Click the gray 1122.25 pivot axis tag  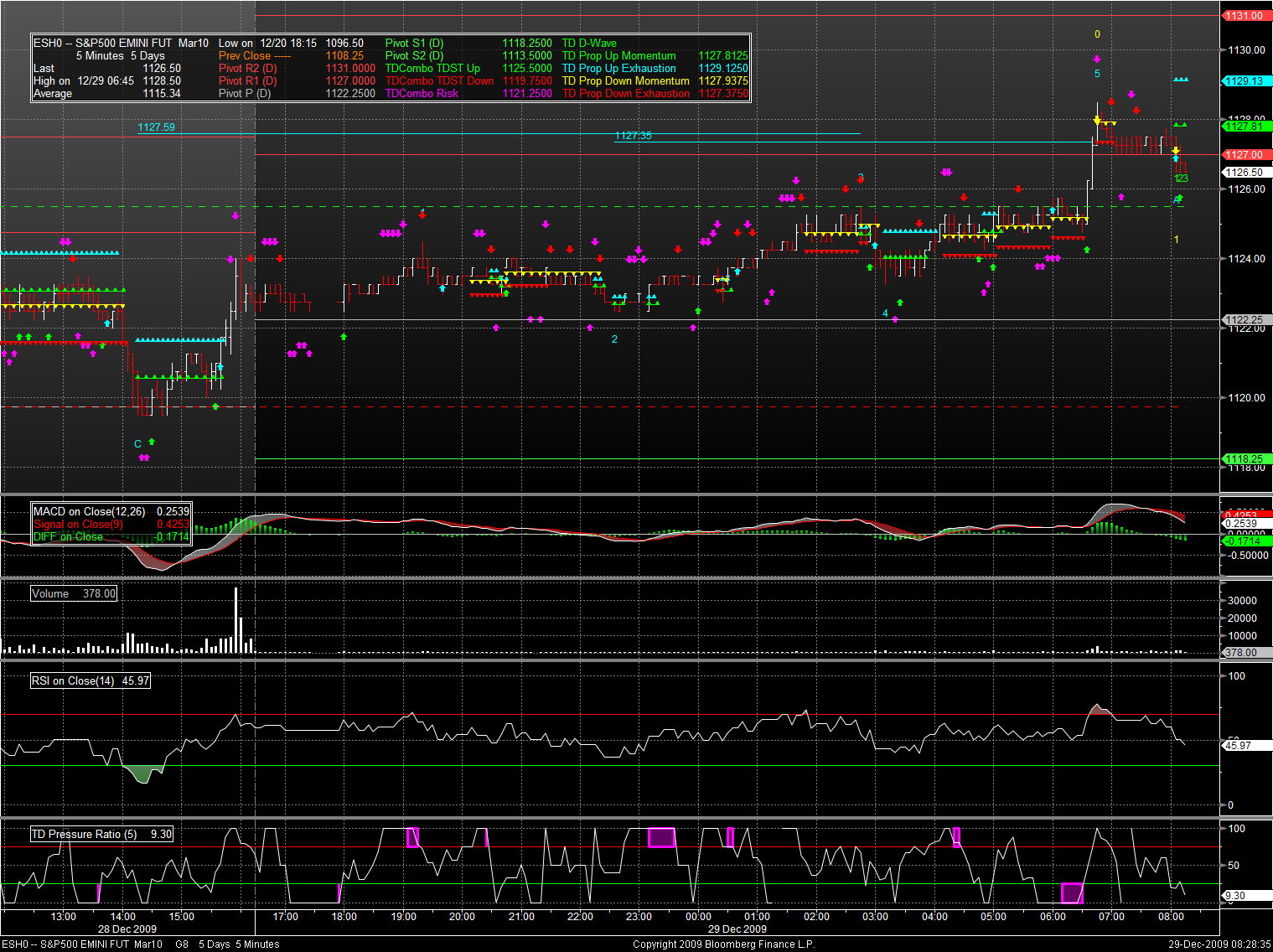[x=1245, y=320]
